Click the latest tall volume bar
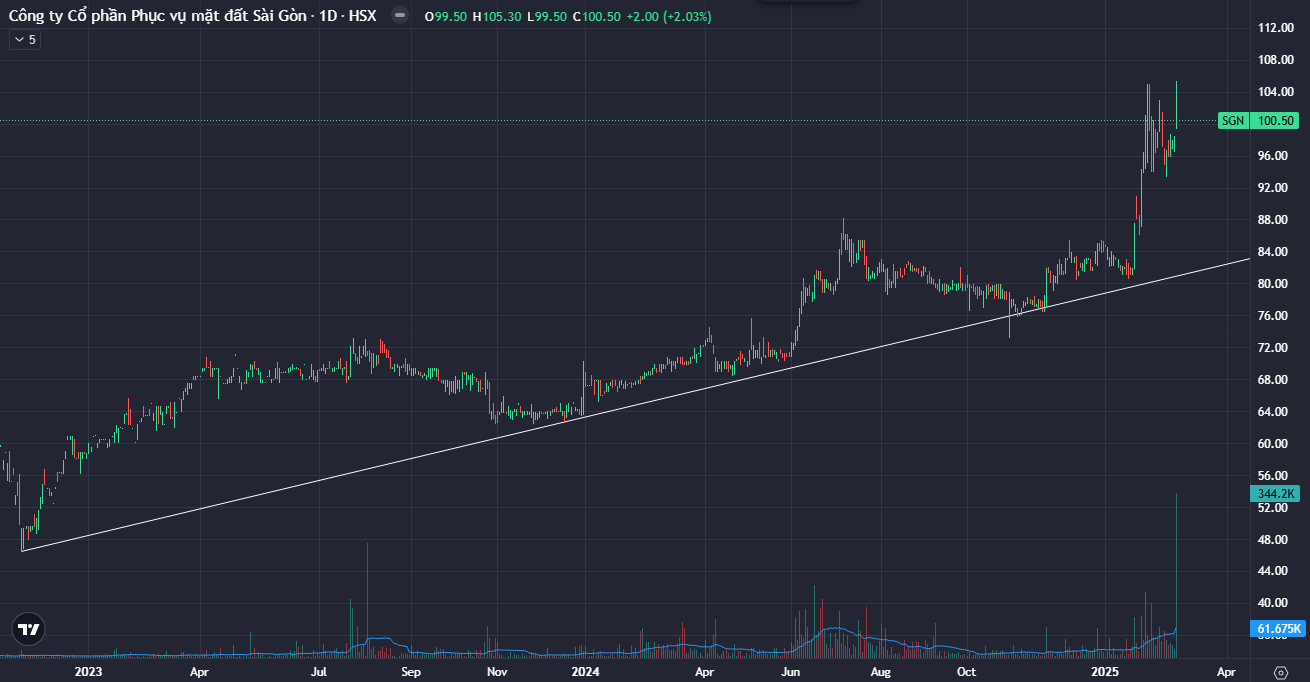 click(1176, 575)
